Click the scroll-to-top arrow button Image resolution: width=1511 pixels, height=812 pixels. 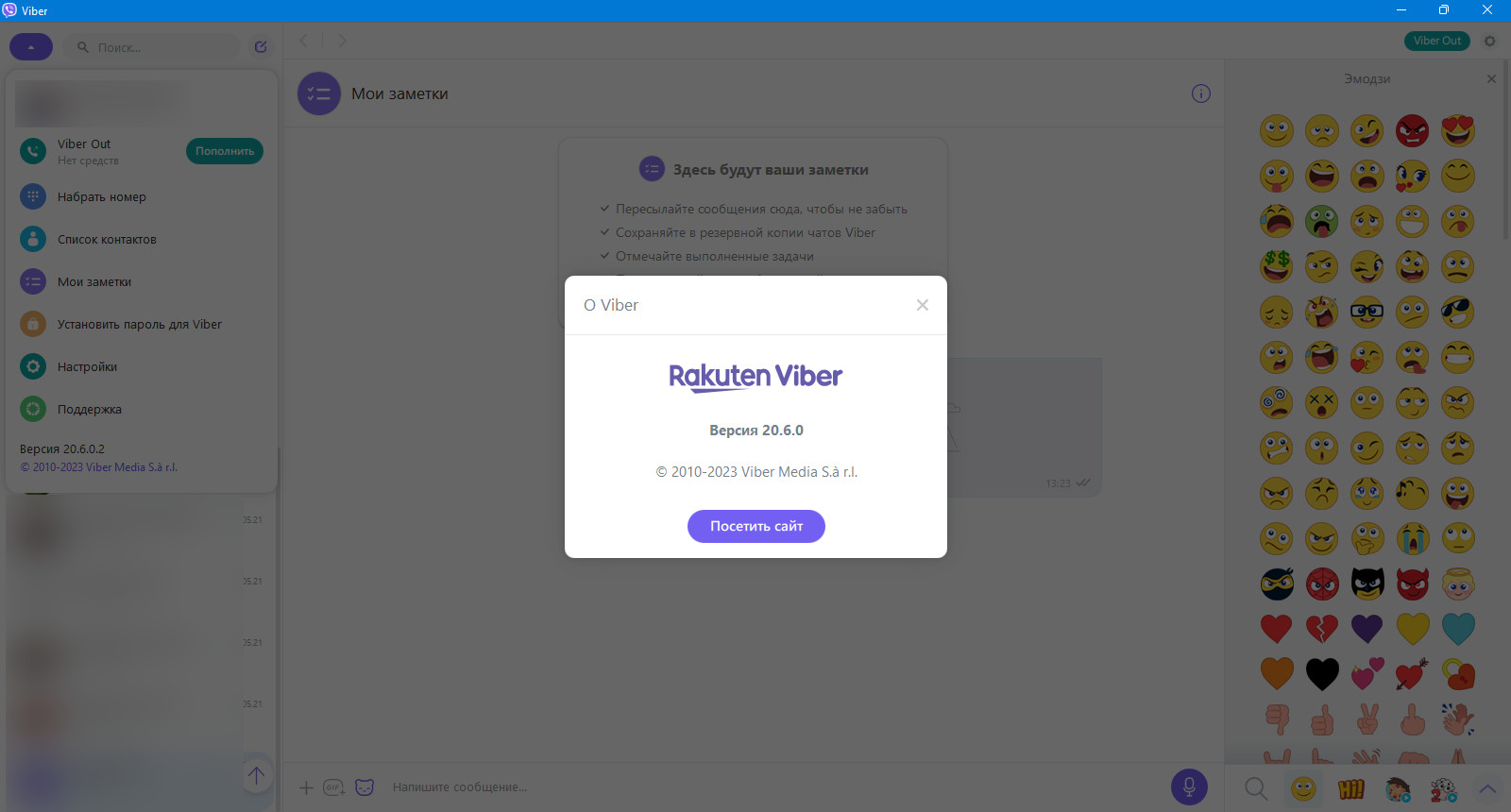pos(256,775)
